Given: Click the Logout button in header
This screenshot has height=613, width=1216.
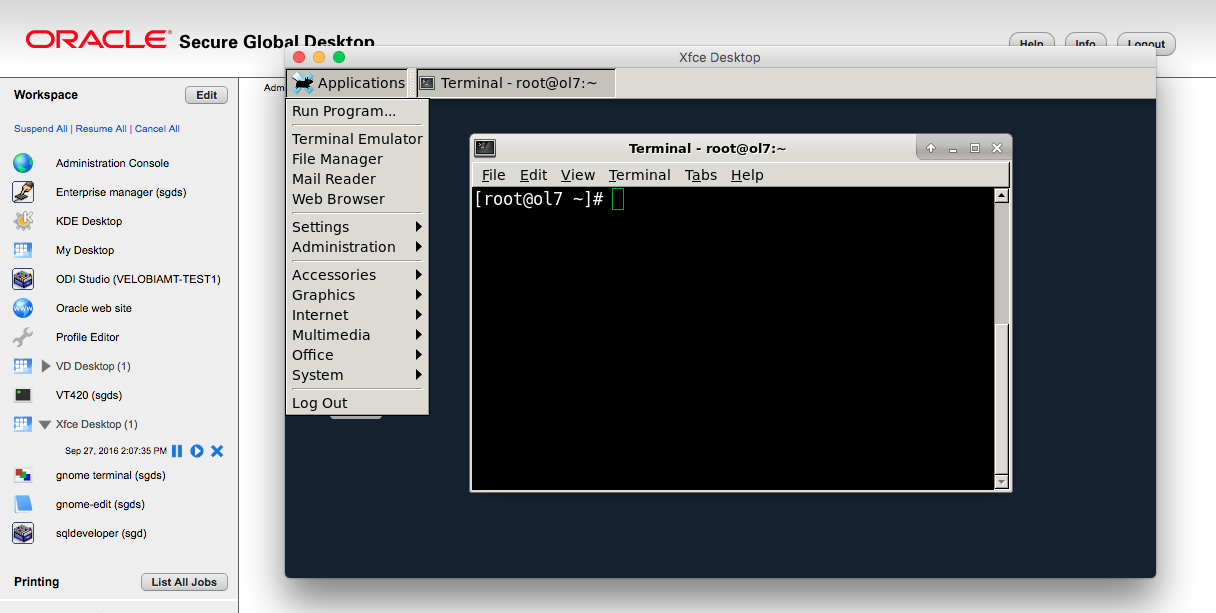Looking at the screenshot, I should point(1146,44).
